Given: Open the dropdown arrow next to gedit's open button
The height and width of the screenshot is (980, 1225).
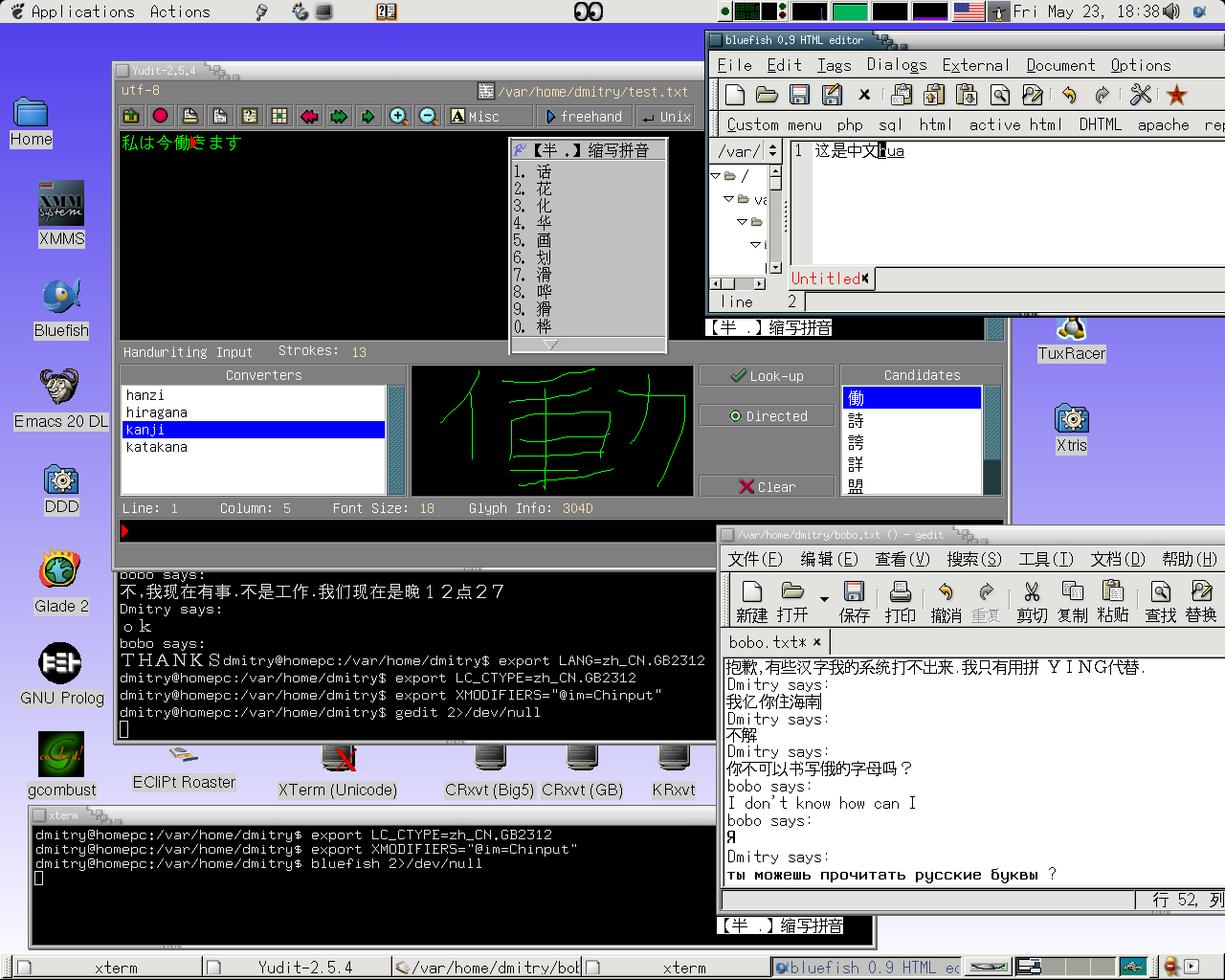Looking at the screenshot, I should (x=824, y=599).
